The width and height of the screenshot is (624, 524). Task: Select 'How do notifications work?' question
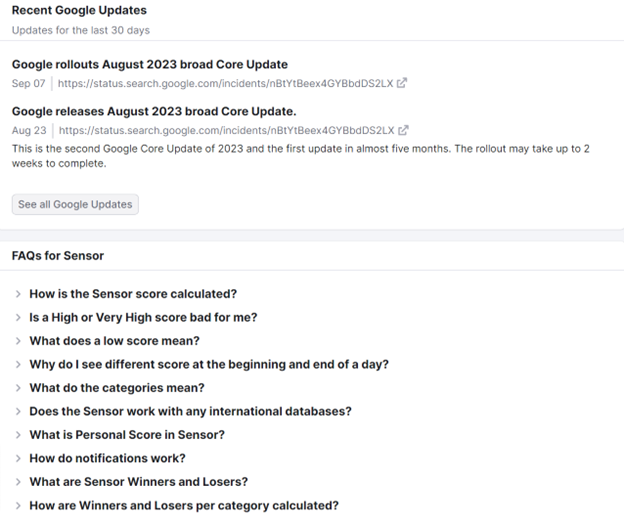coord(107,458)
